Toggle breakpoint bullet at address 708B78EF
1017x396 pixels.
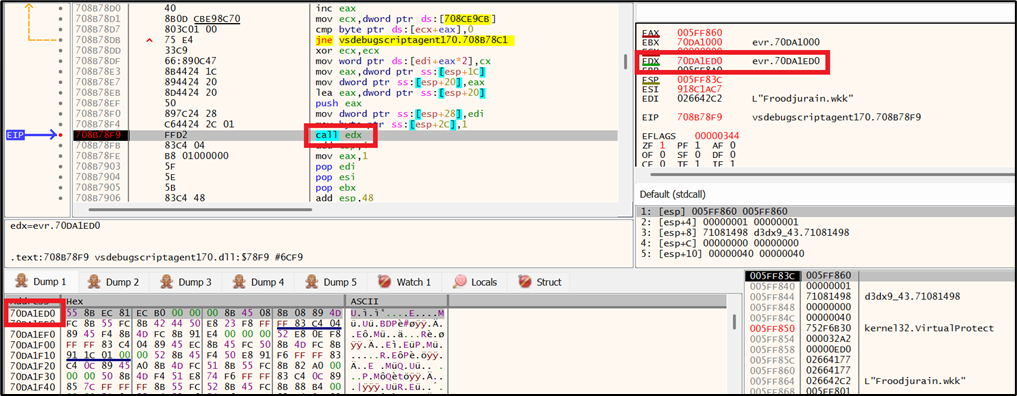pyautogui.click(x=61, y=104)
